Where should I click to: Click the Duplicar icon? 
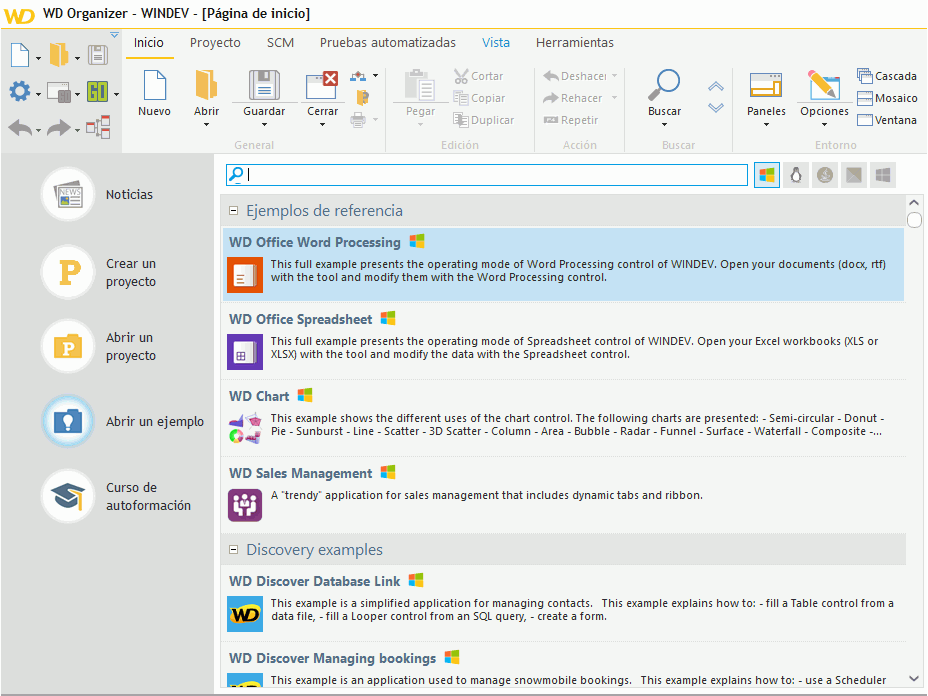point(461,120)
